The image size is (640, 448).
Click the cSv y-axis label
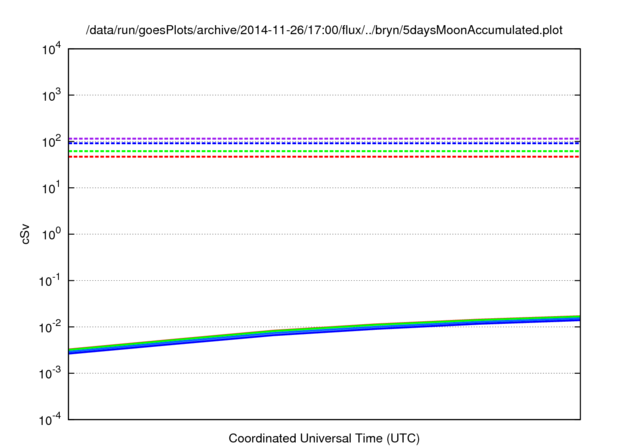click(x=25, y=234)
